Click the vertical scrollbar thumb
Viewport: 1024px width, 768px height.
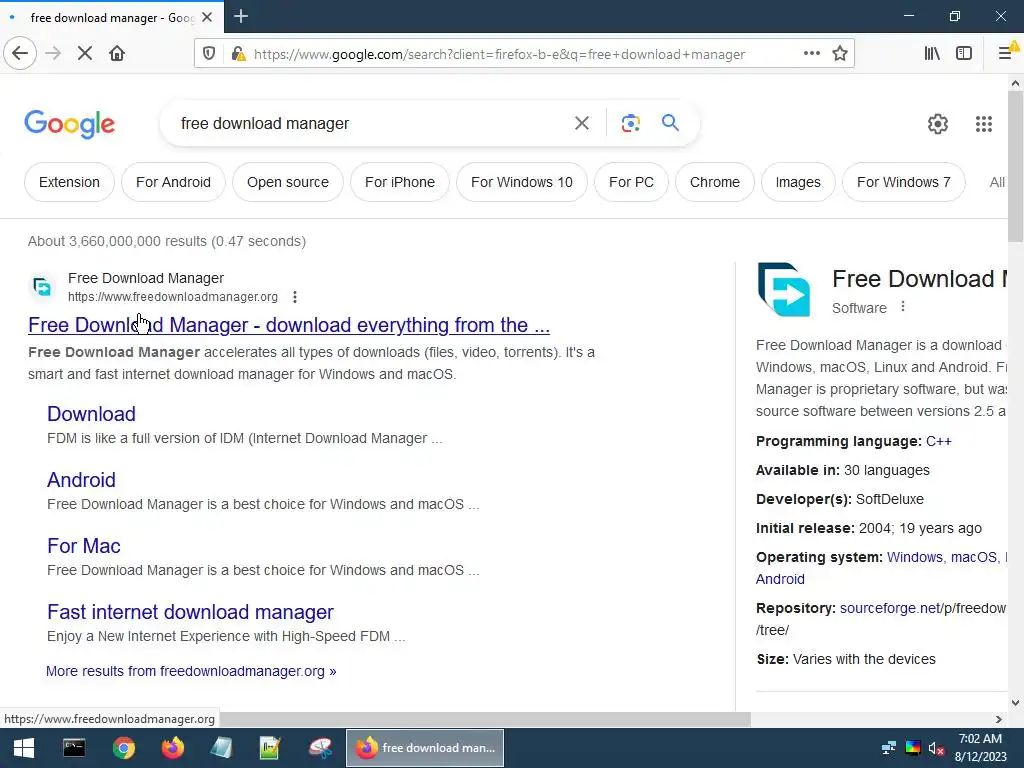click(1015, 167)
